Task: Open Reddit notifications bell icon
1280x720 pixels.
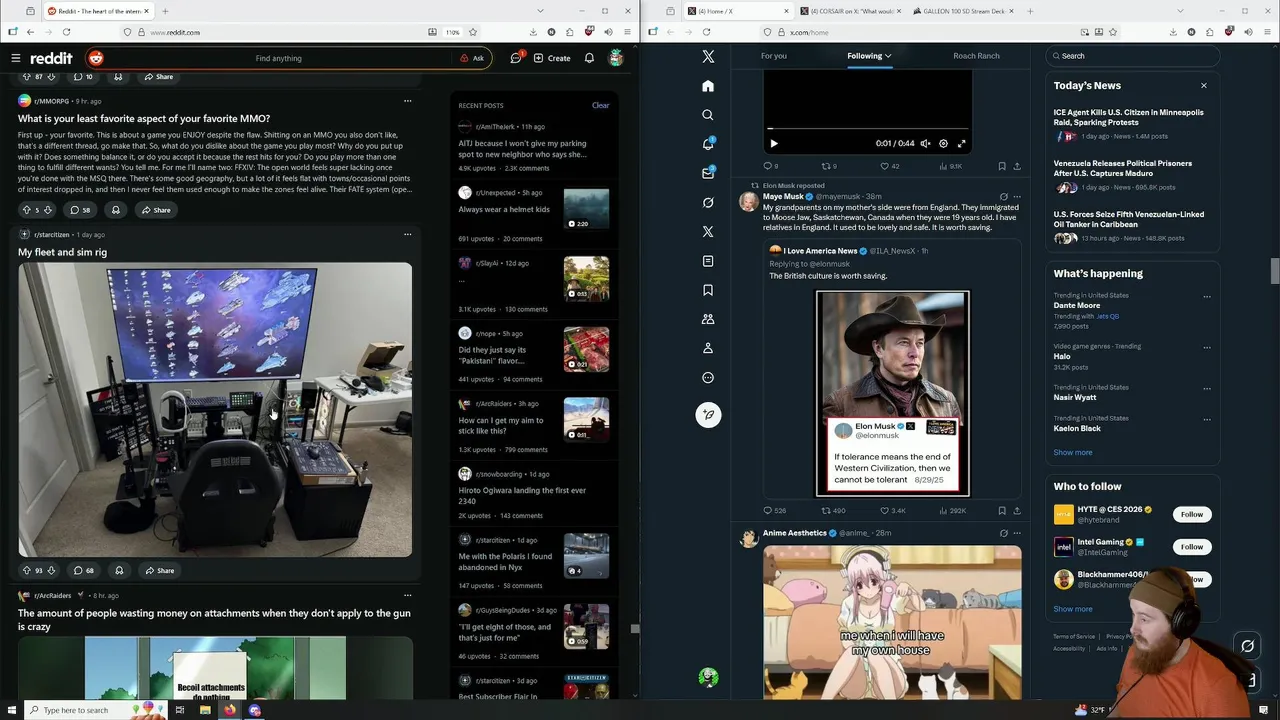Action: (x=589, y=58)
